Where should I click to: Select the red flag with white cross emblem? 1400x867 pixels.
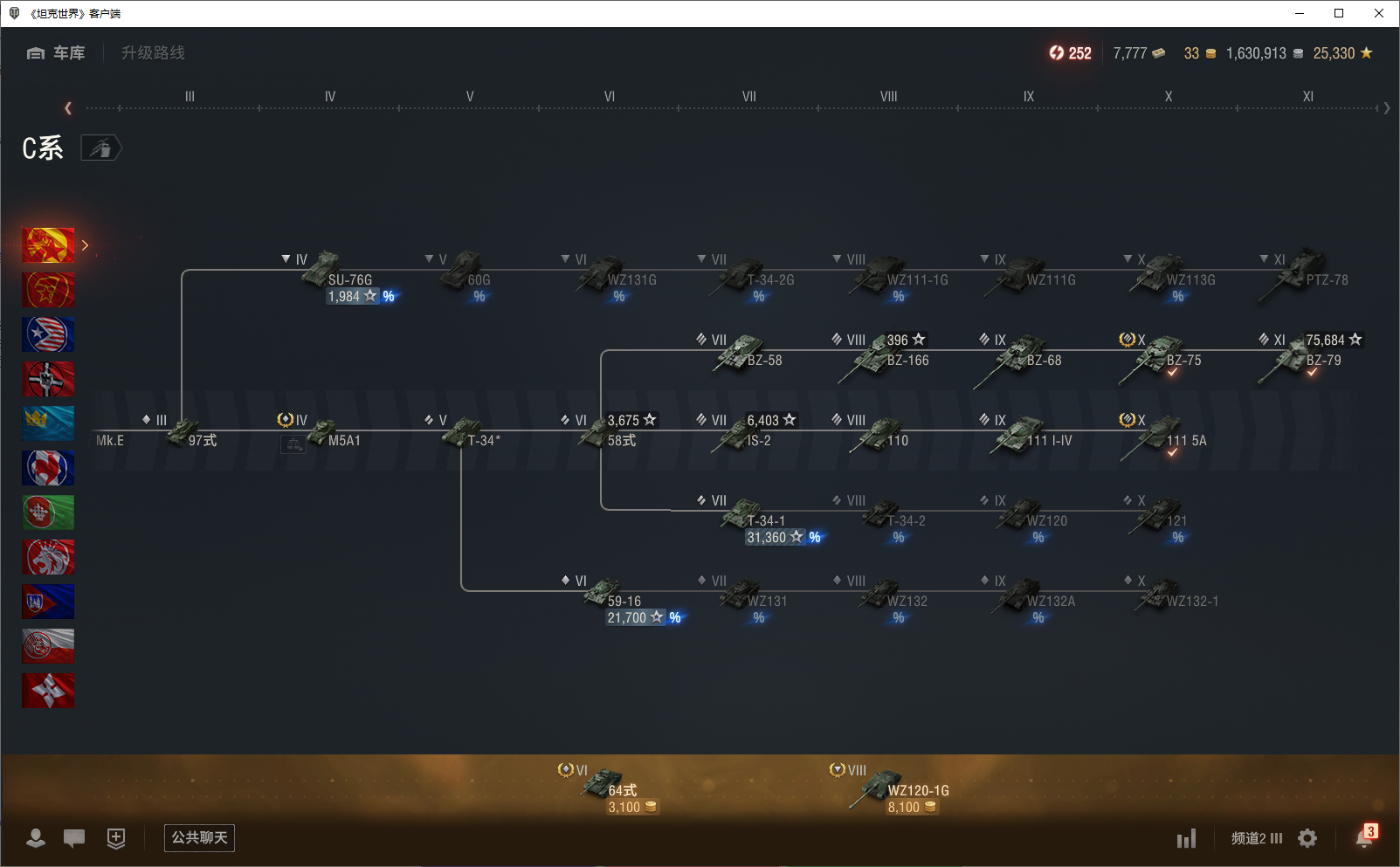tap(48, 691)
